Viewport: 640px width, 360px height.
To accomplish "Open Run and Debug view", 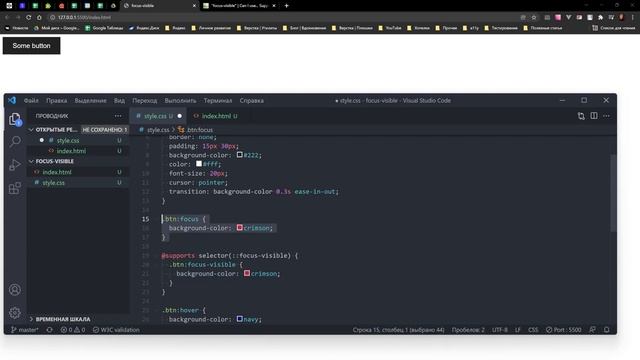I will coord(15,164).
